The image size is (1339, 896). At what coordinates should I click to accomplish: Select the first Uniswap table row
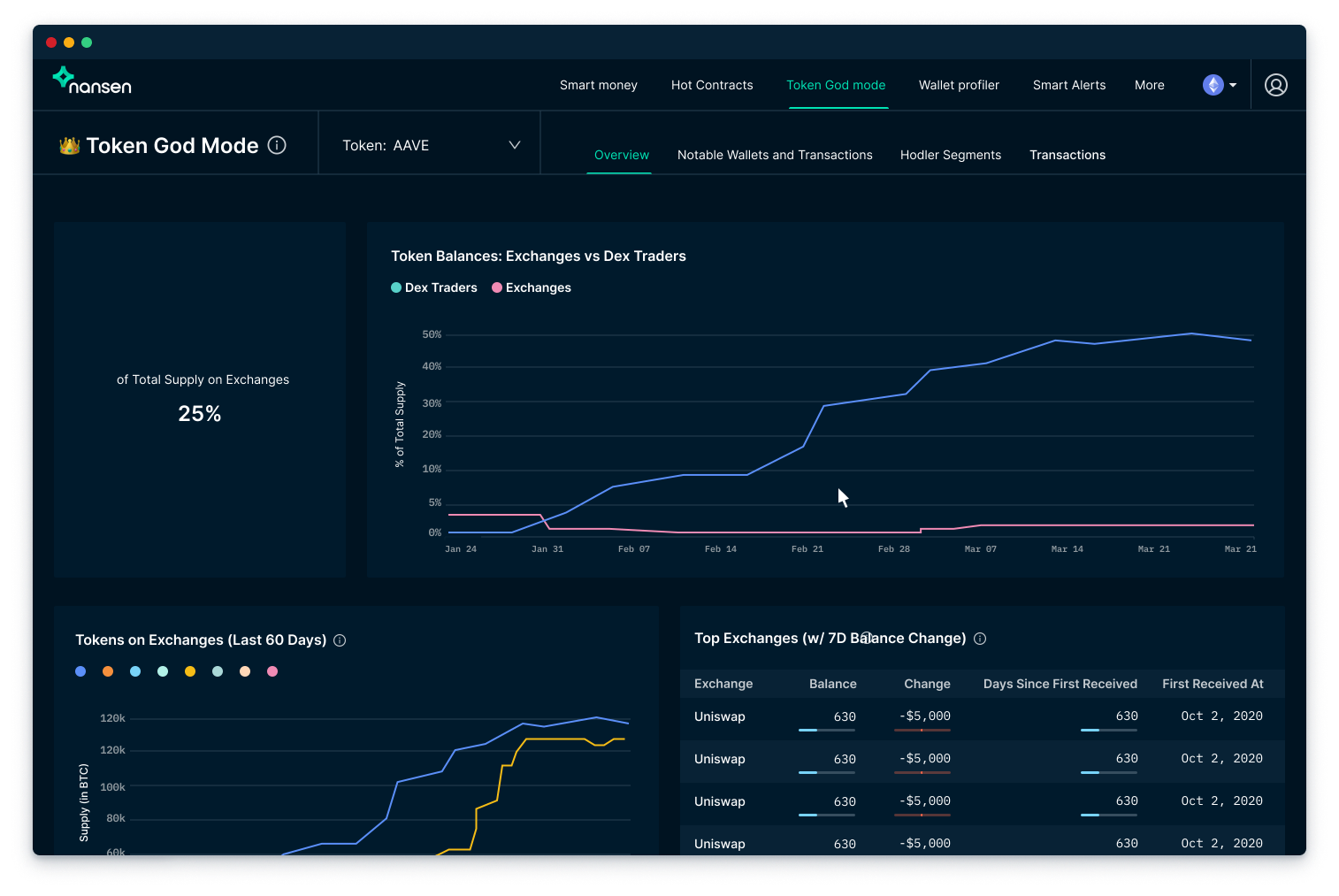point(719,716)
